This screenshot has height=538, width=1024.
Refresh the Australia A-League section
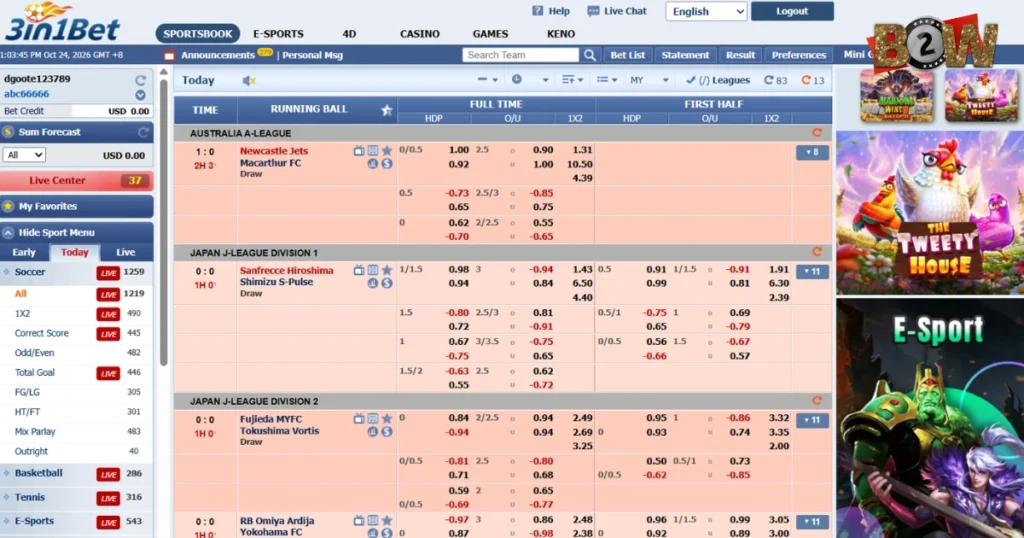(816, 133)
